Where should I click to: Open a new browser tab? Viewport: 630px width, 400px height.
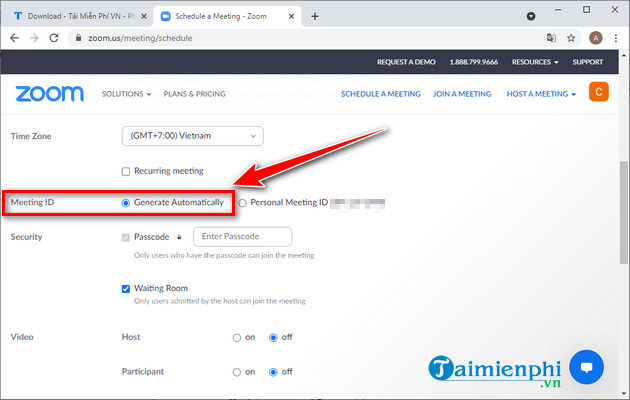(x=315, y=16)
